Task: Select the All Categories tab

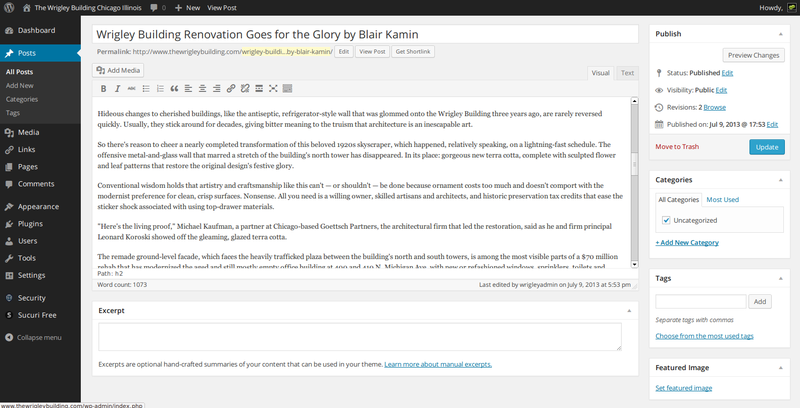Action: (x=679, y=200)
